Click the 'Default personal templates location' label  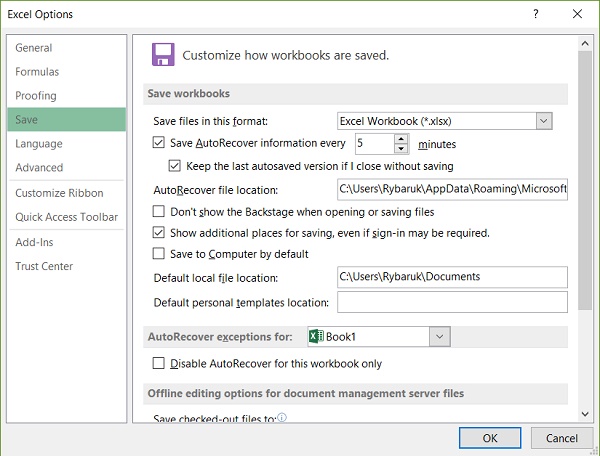pos(241,303)
